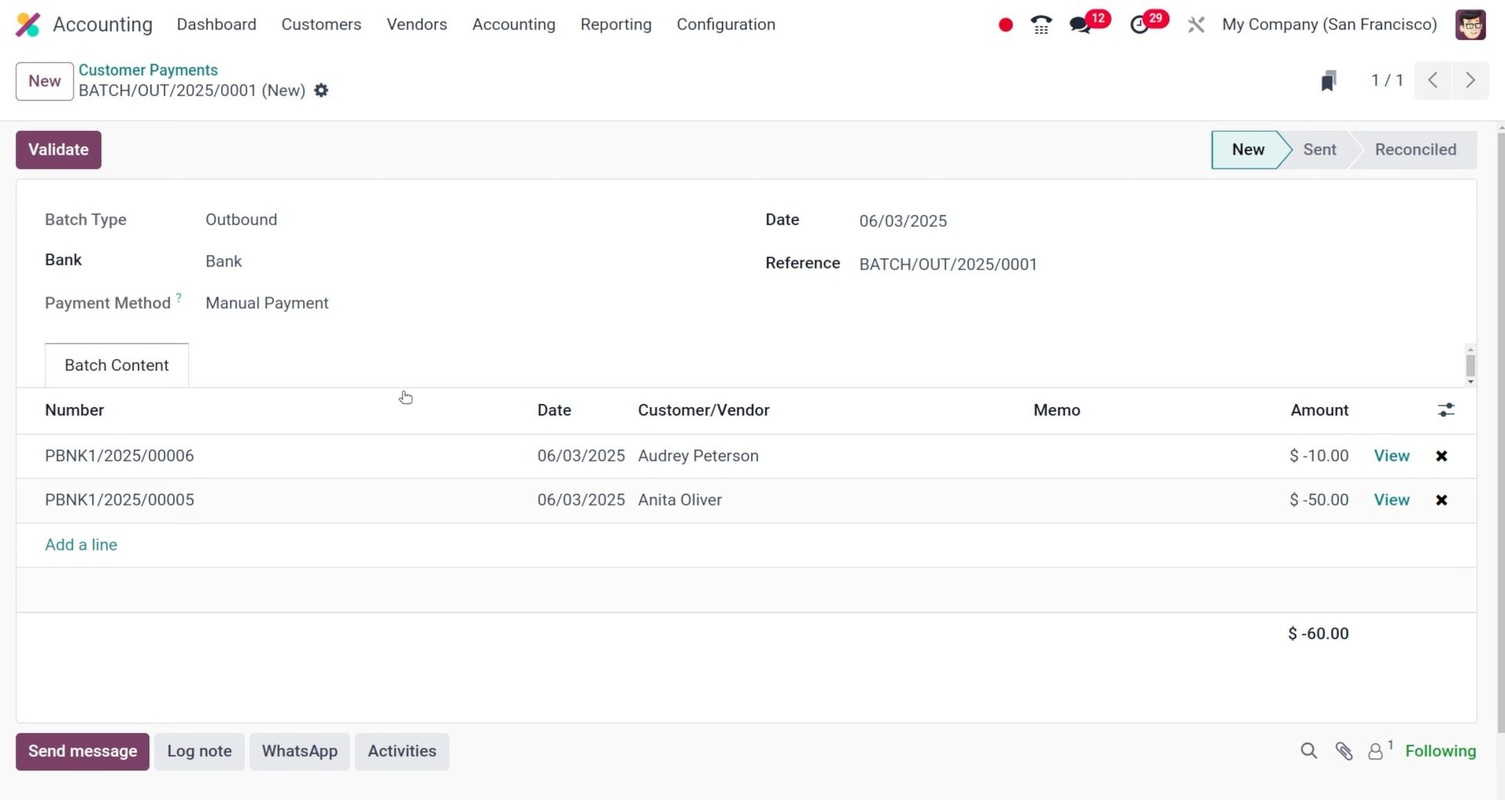The width and height of the screenshot is (1505, 800).
Task: Open the Reporting menu
Action: (x=615, y=25)
